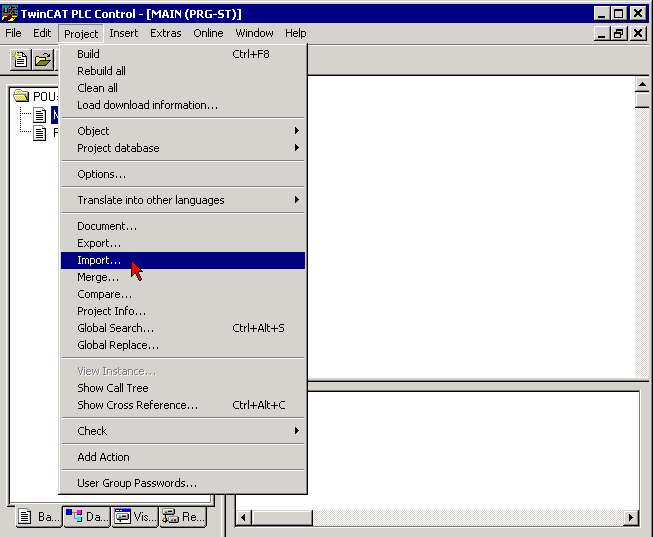Minimize the inner MAIN document window
Image resolution: width=653 pixels, height=537 pixels.
tap(601, 33)
